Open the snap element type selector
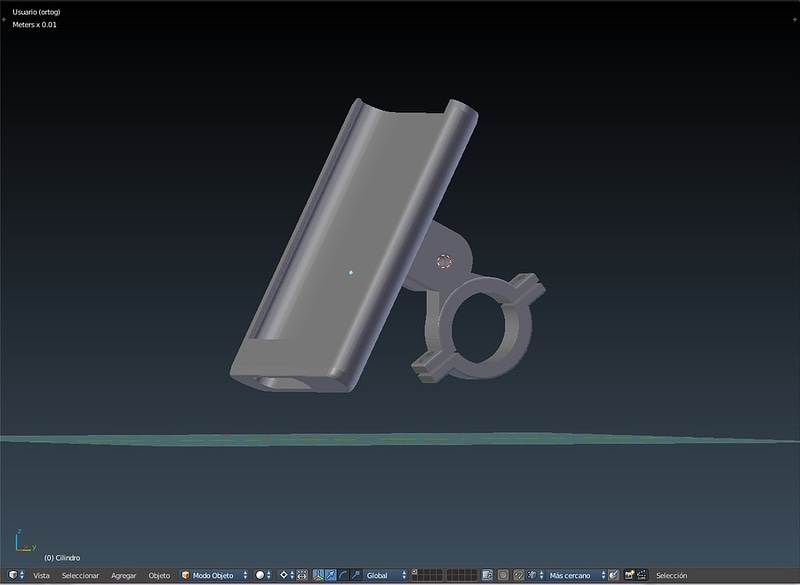 [x=535, y=575]
